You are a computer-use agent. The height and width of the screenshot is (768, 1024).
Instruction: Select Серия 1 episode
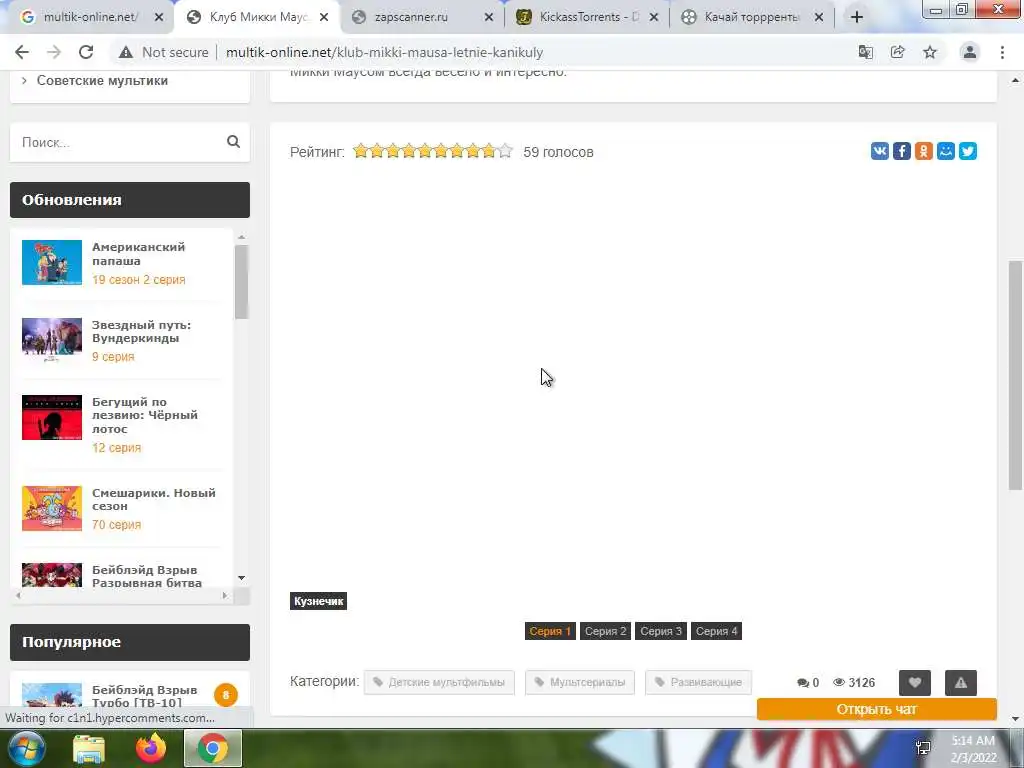550,631
